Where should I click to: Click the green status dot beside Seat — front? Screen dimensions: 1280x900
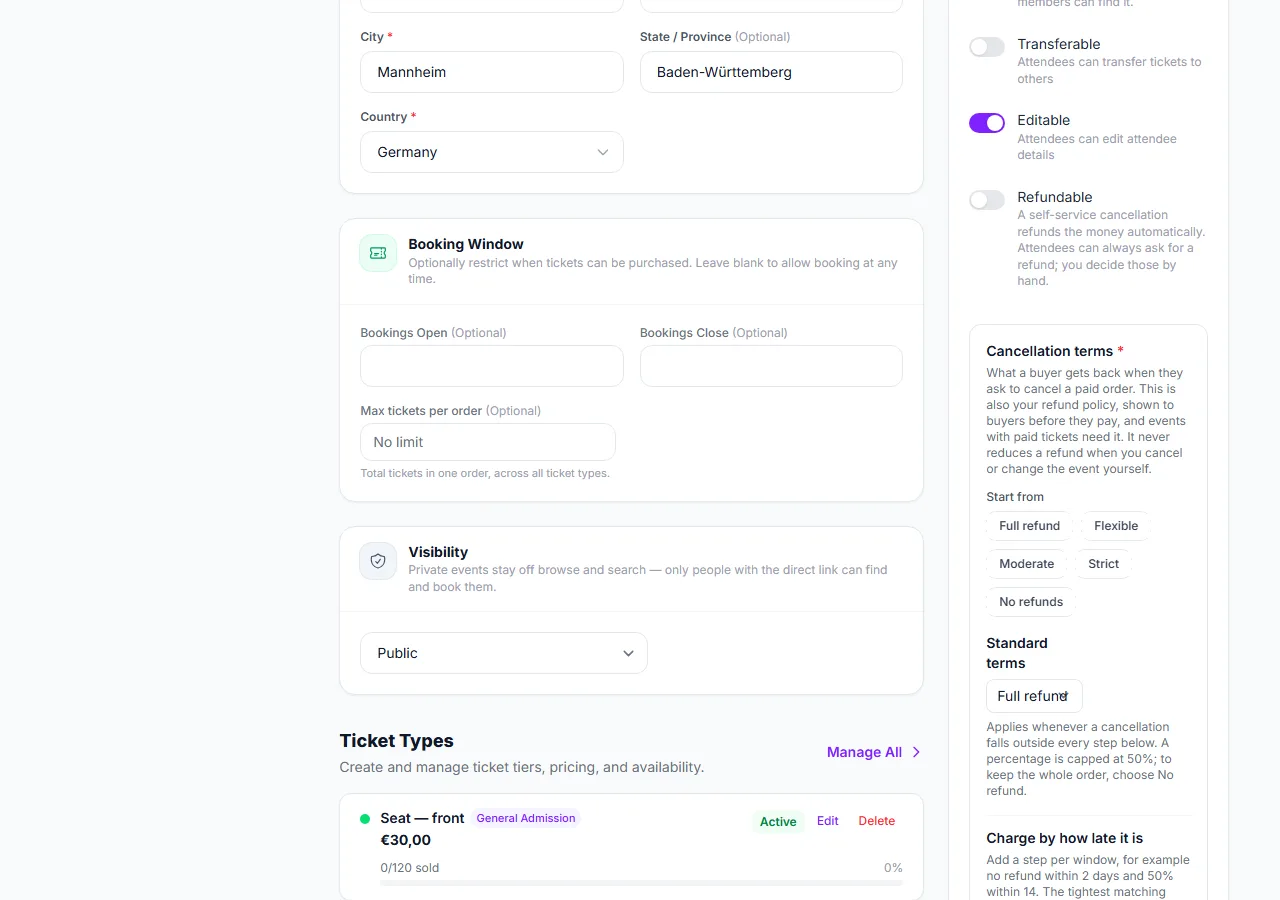point(365,819)
